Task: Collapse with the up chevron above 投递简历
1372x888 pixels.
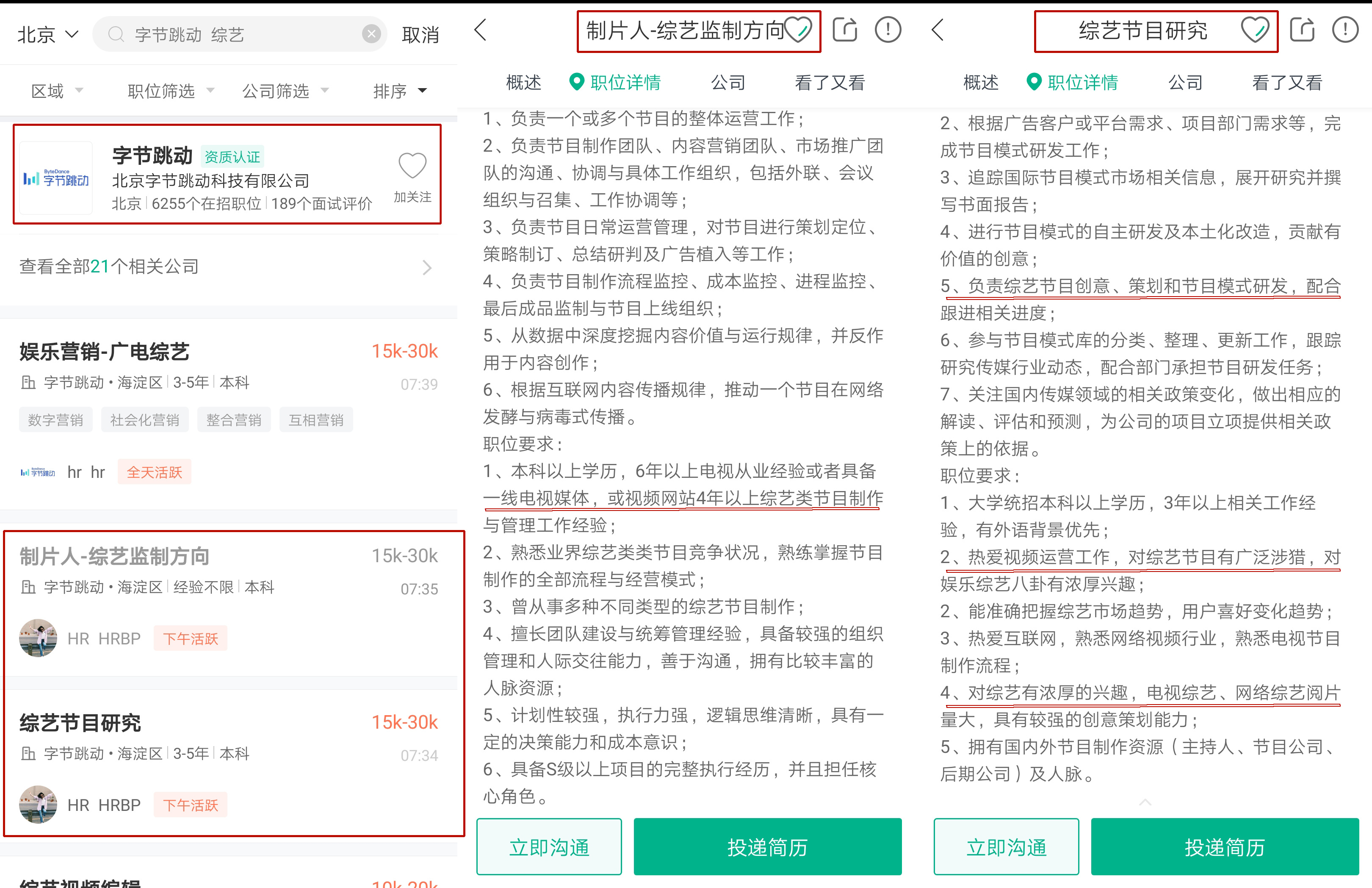Action: coord(1145,802)
